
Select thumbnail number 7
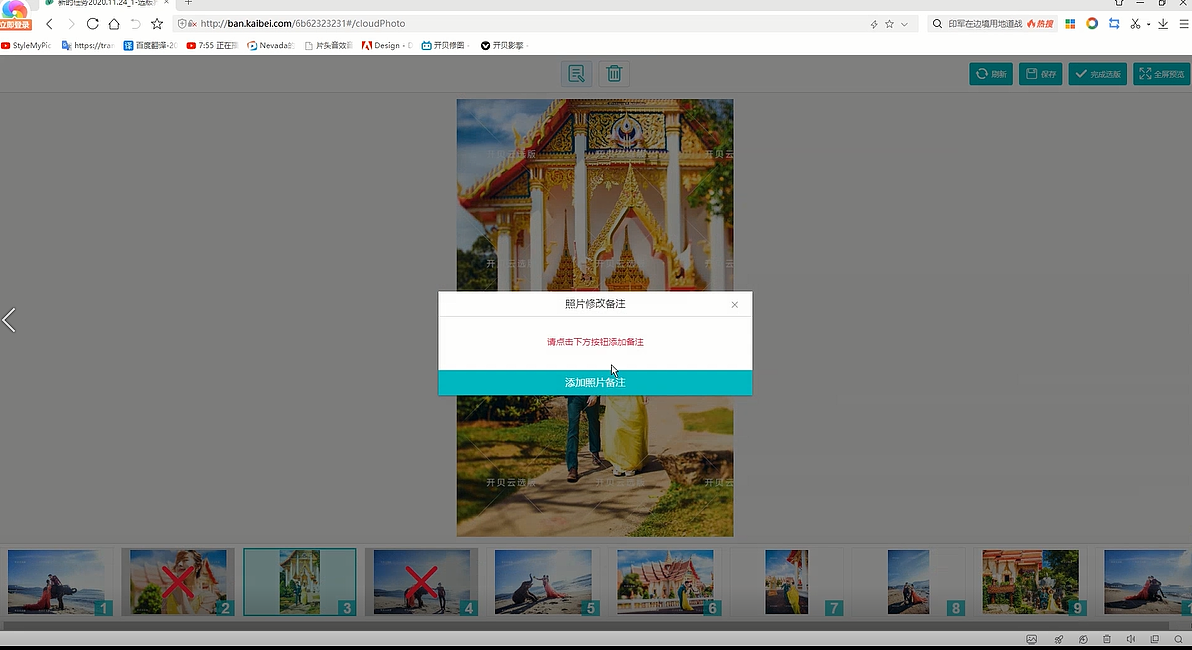pyautogui.click(x=787, y=582)
